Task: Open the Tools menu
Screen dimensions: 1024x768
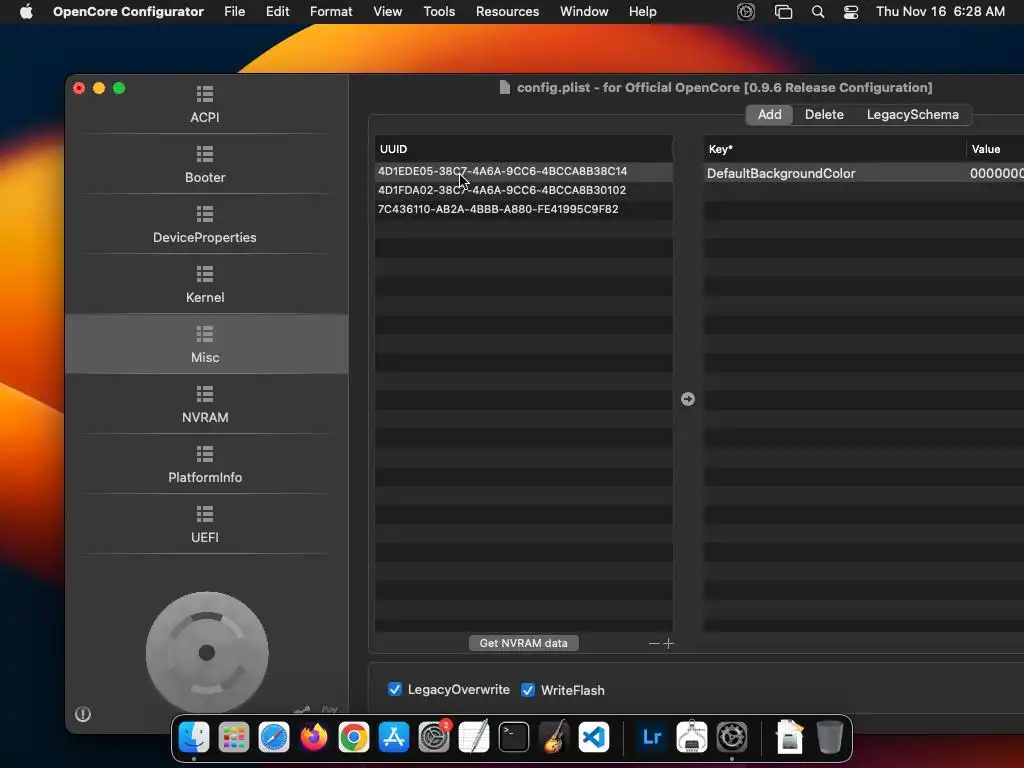Action: tap(439, 12)
